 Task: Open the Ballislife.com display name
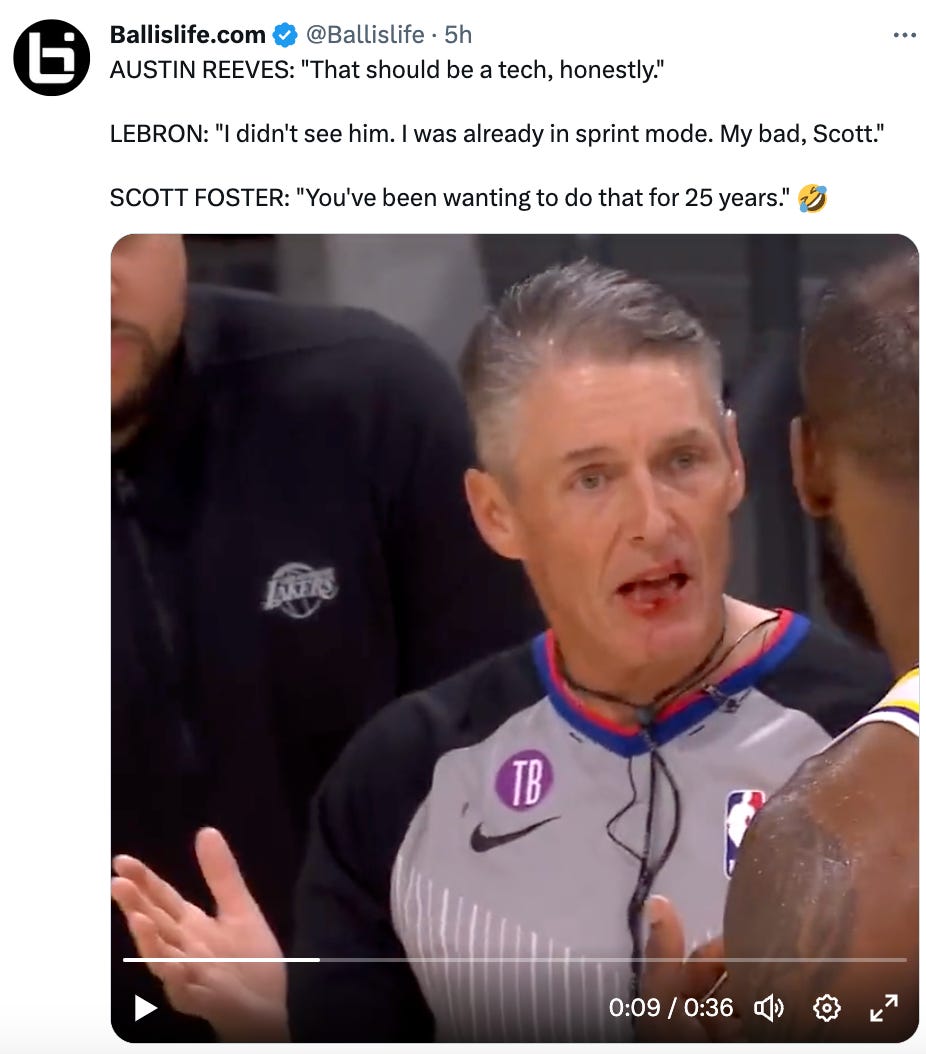pos(187,34)
